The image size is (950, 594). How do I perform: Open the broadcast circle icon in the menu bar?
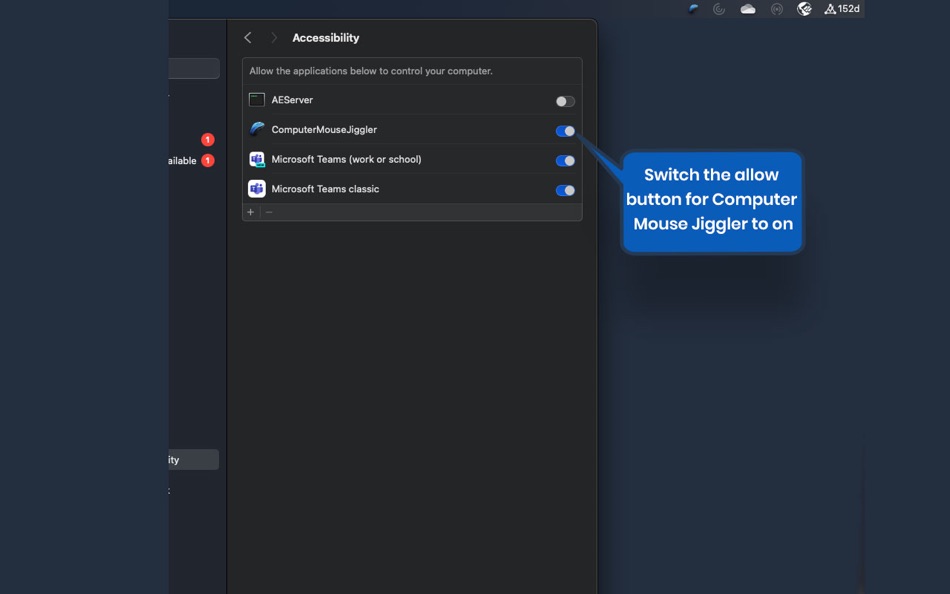pyautogui.click(x=777, y=8)
